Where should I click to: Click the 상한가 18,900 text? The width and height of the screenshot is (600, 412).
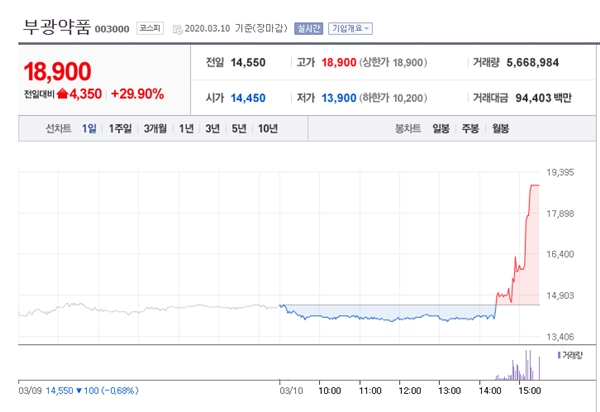(x=393, y=62)
